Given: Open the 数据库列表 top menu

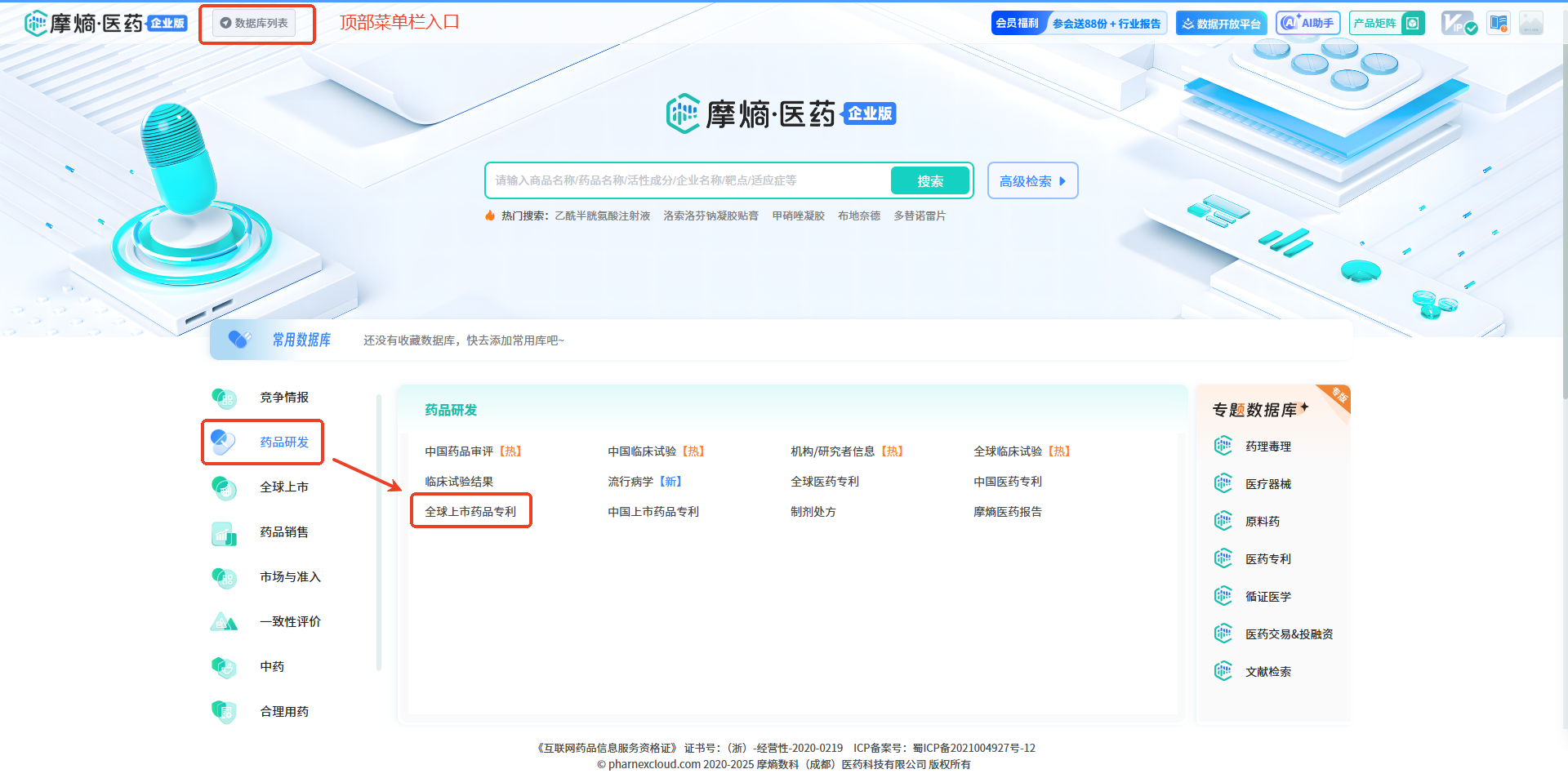Looking at the screenshot, I should 254,23.
